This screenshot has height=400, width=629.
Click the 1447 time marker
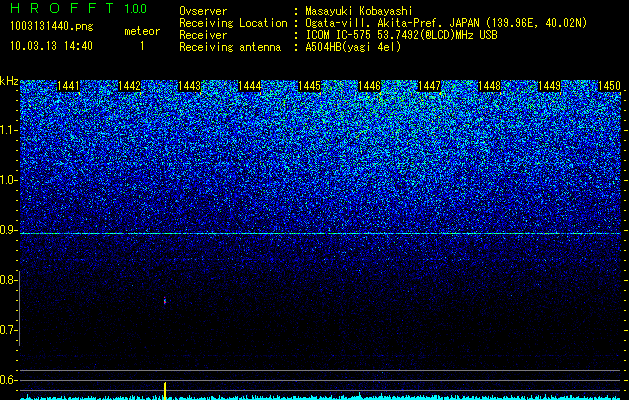pyautogui.click(x=429, y=86)
